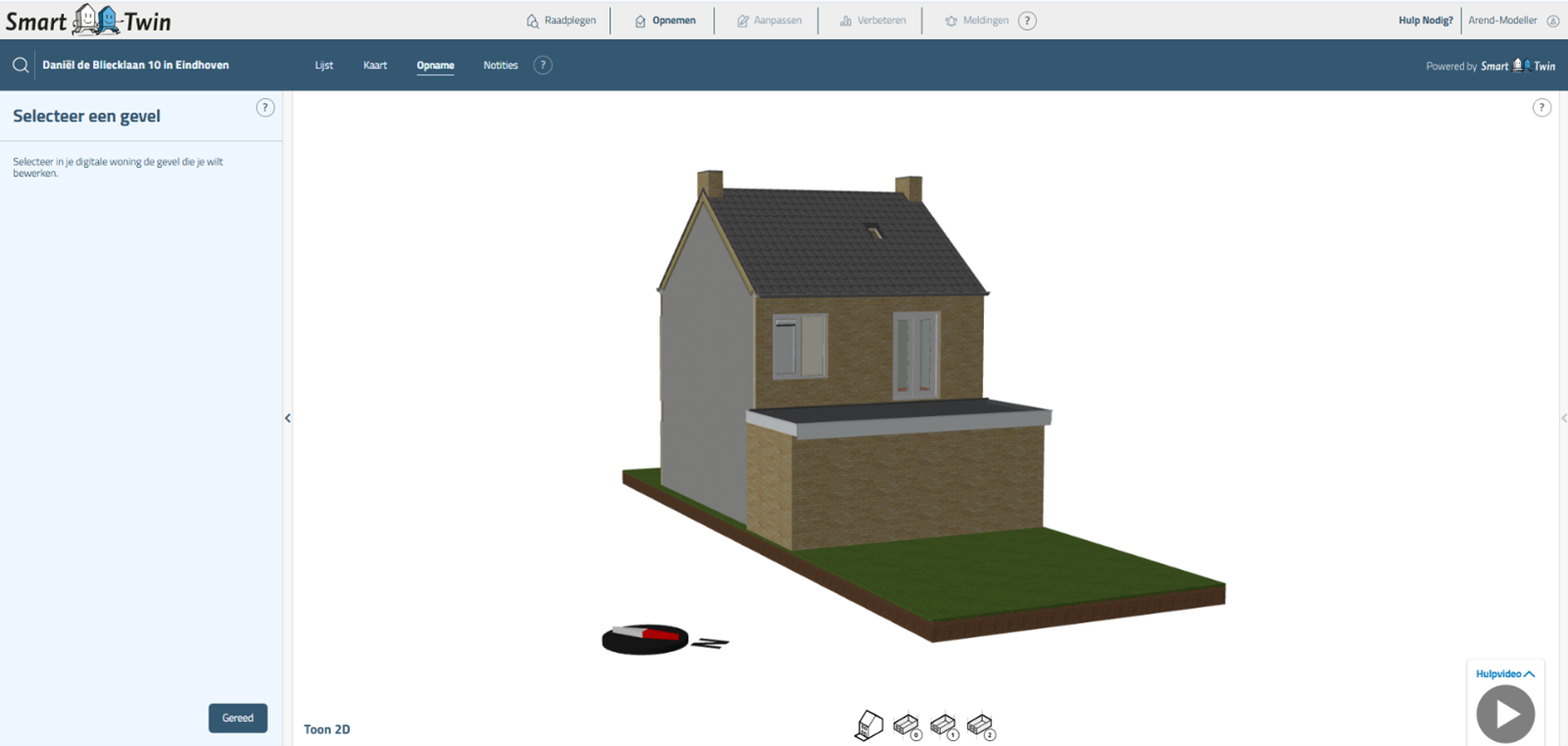Play the help video

[x=1505, y=714]
